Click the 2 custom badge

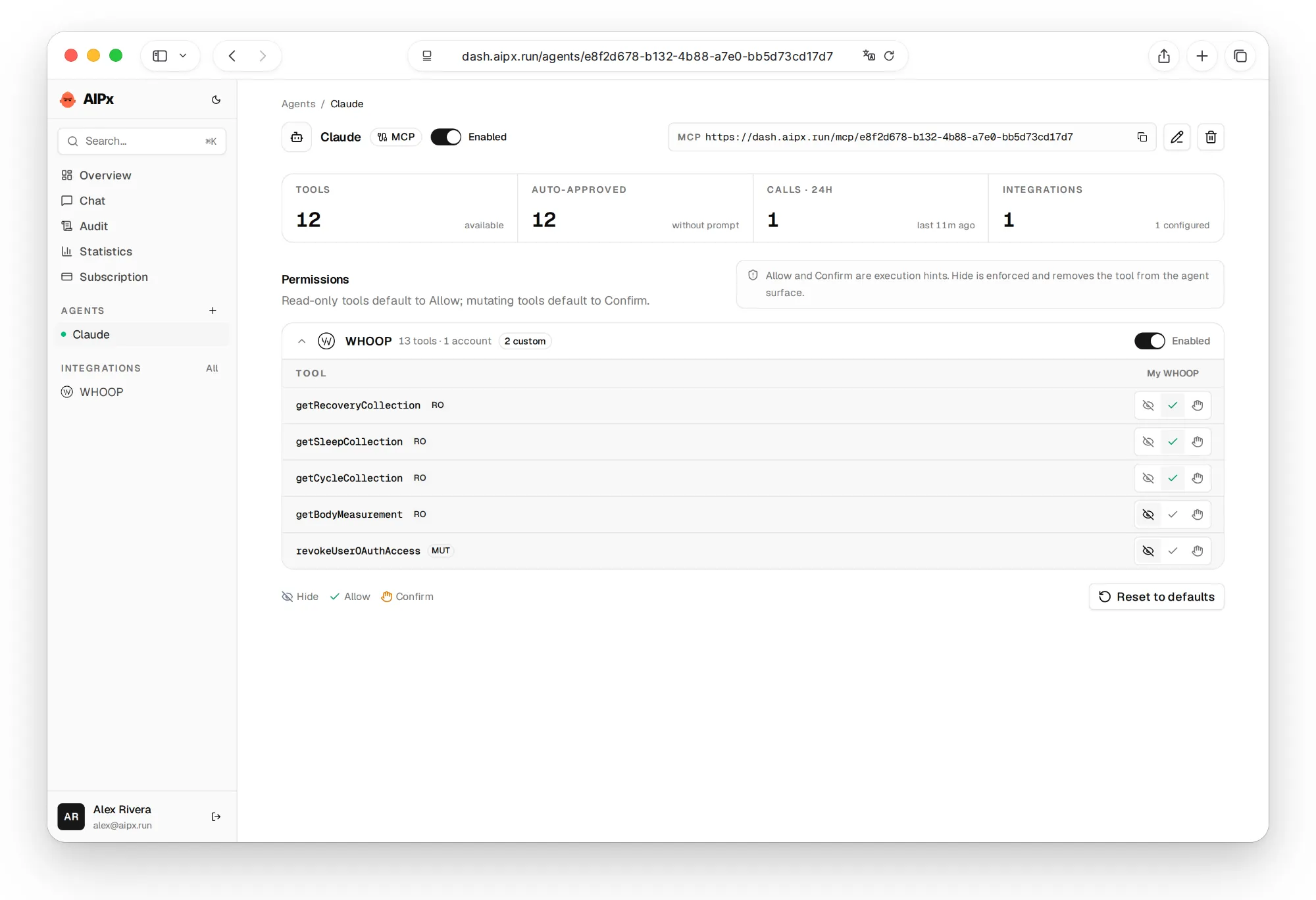click(x=525, y=341)
